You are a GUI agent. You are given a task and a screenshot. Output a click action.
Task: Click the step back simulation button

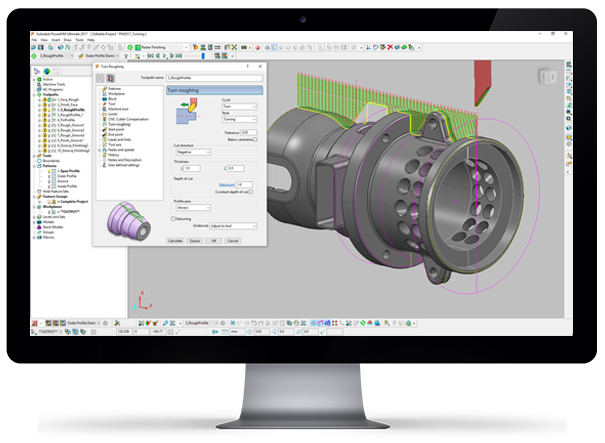tap(158, 56)
